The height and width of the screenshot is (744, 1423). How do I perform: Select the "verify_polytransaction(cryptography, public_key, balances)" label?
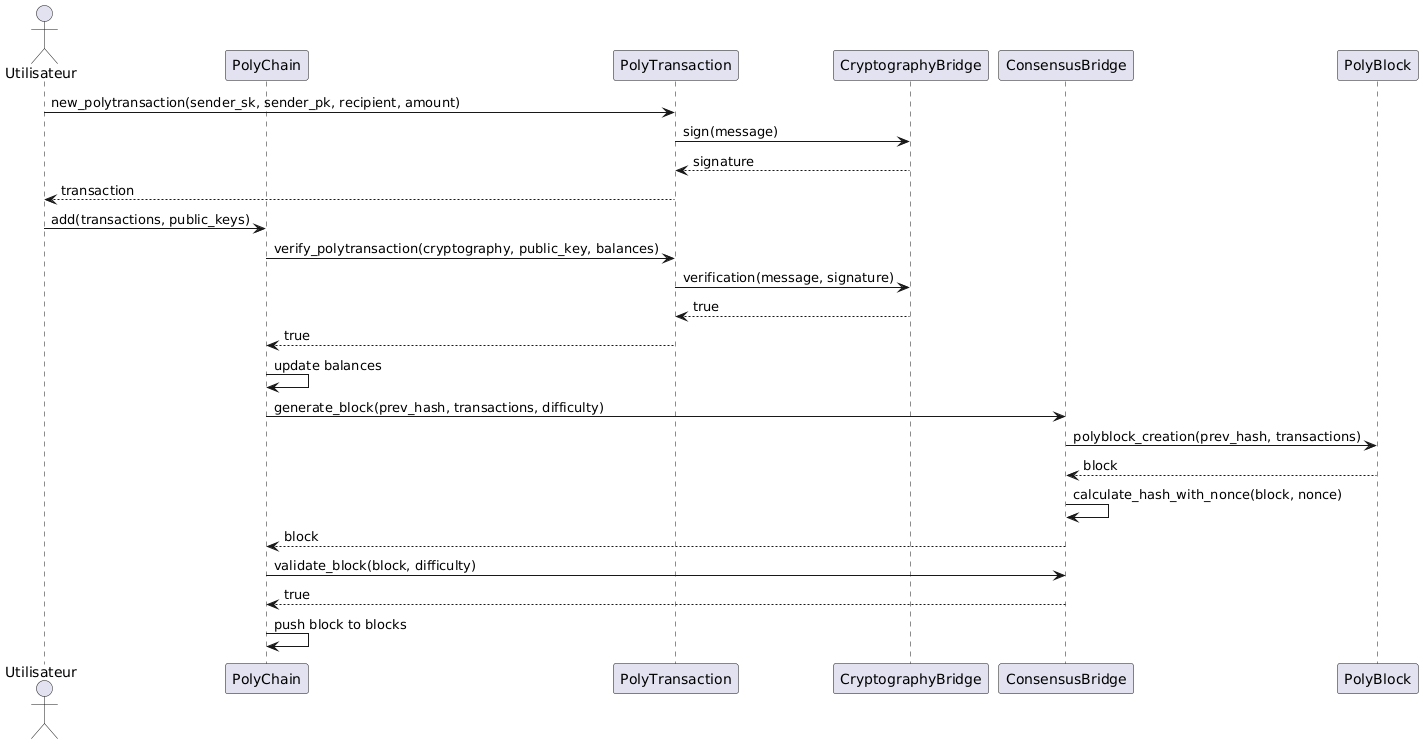(467, 249)
